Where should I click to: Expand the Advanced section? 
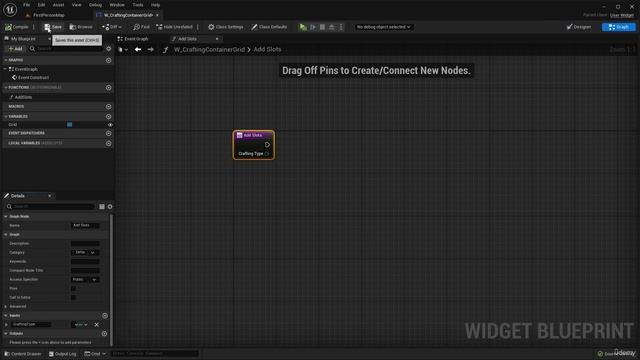[6, 307]
